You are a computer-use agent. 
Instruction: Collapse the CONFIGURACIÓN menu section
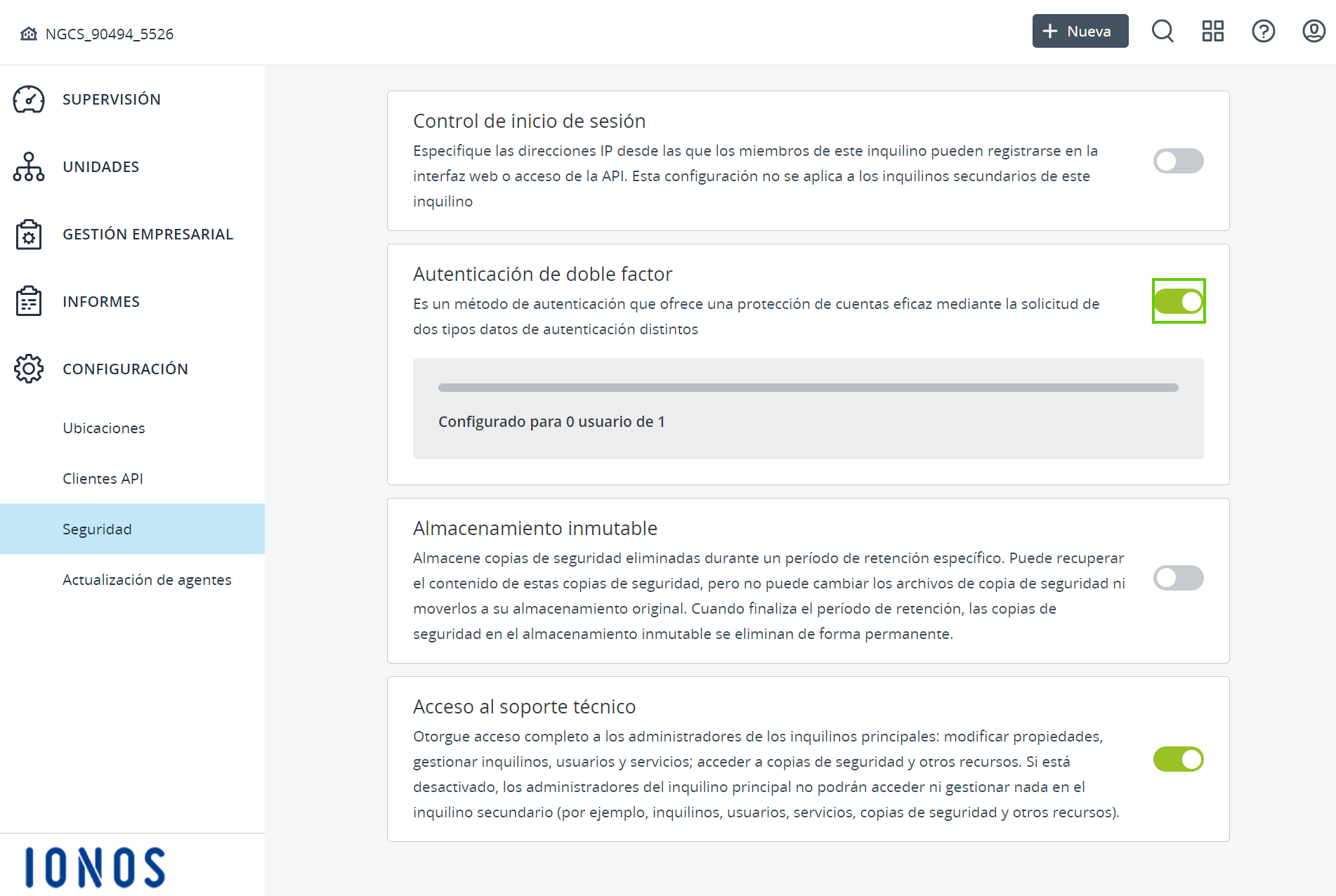click(x=132, y=369)
